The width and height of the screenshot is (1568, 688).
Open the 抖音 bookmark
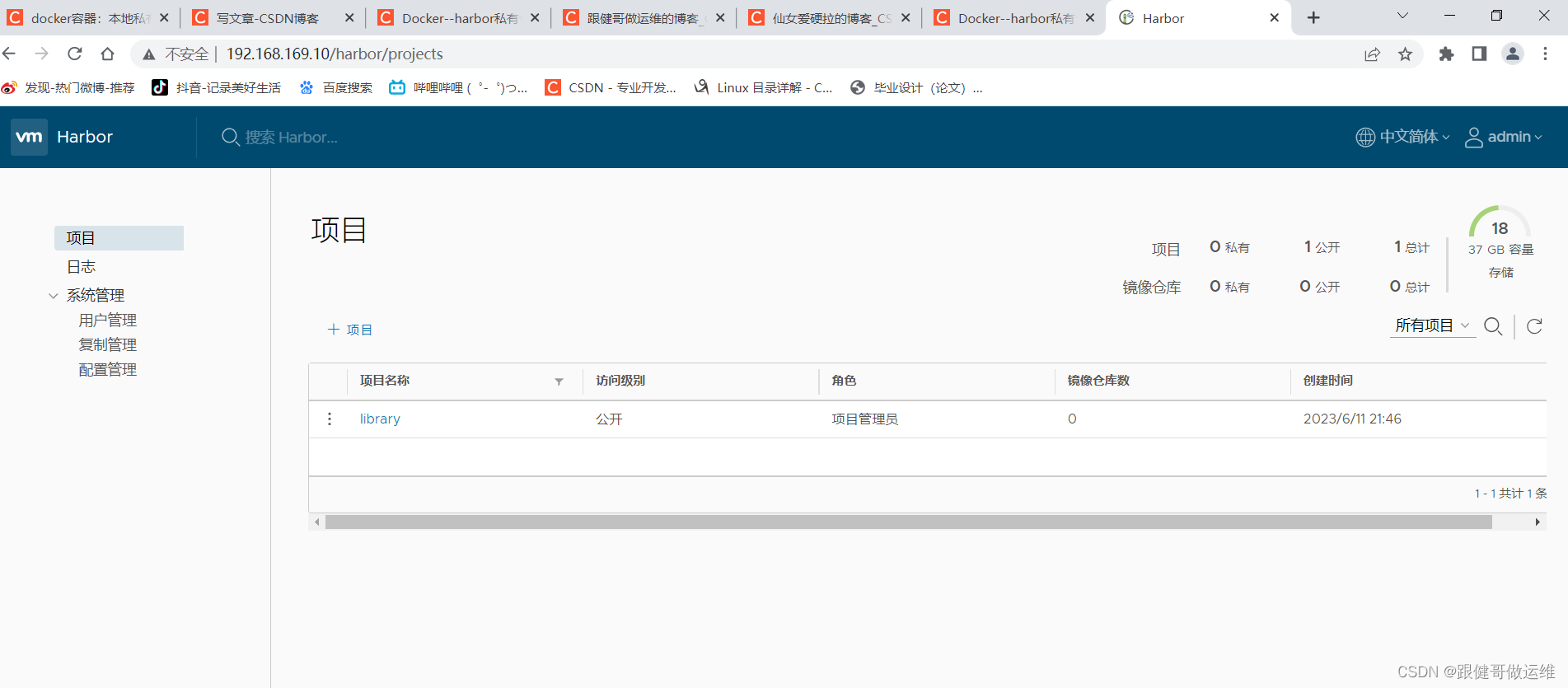(217, 87)
